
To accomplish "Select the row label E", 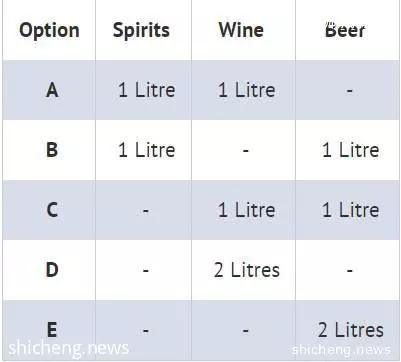I will point(52,330).
